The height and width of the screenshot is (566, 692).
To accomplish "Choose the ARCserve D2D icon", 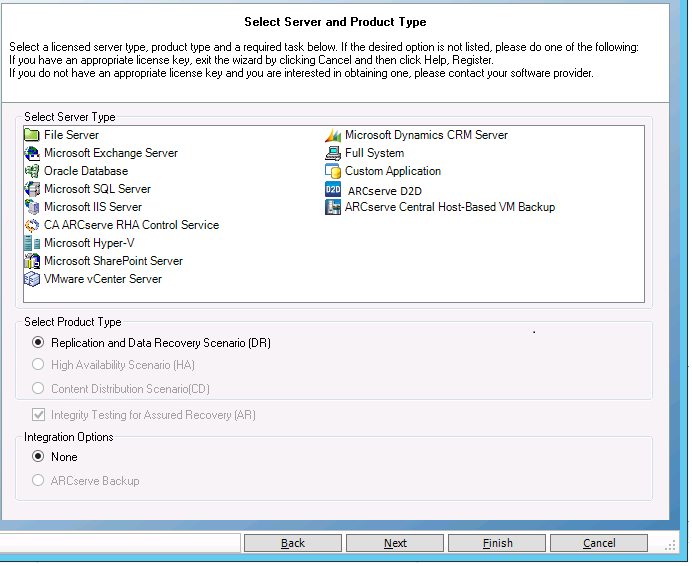I will pos(334,189).
